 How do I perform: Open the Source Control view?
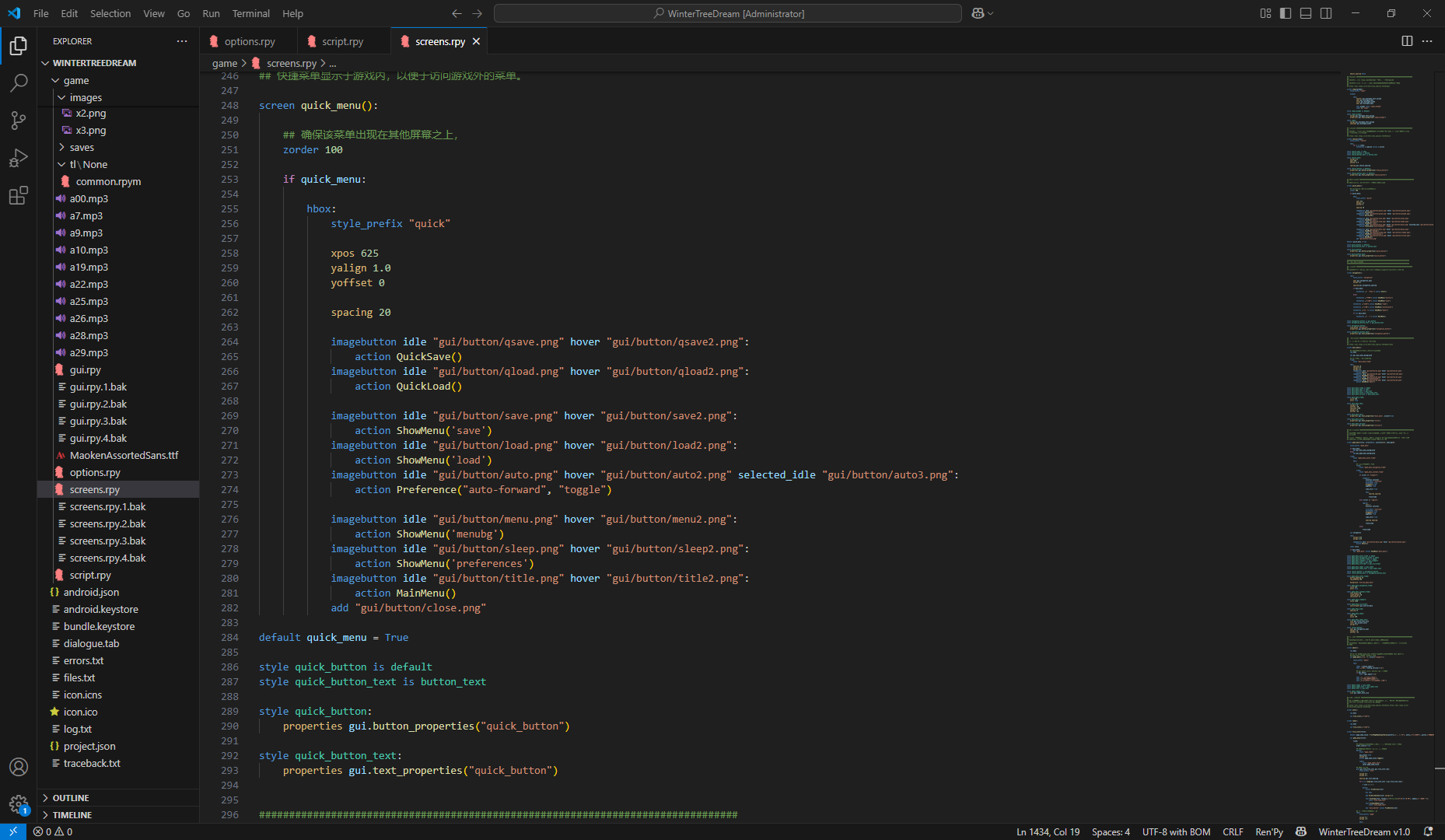(x=19, y=120)
